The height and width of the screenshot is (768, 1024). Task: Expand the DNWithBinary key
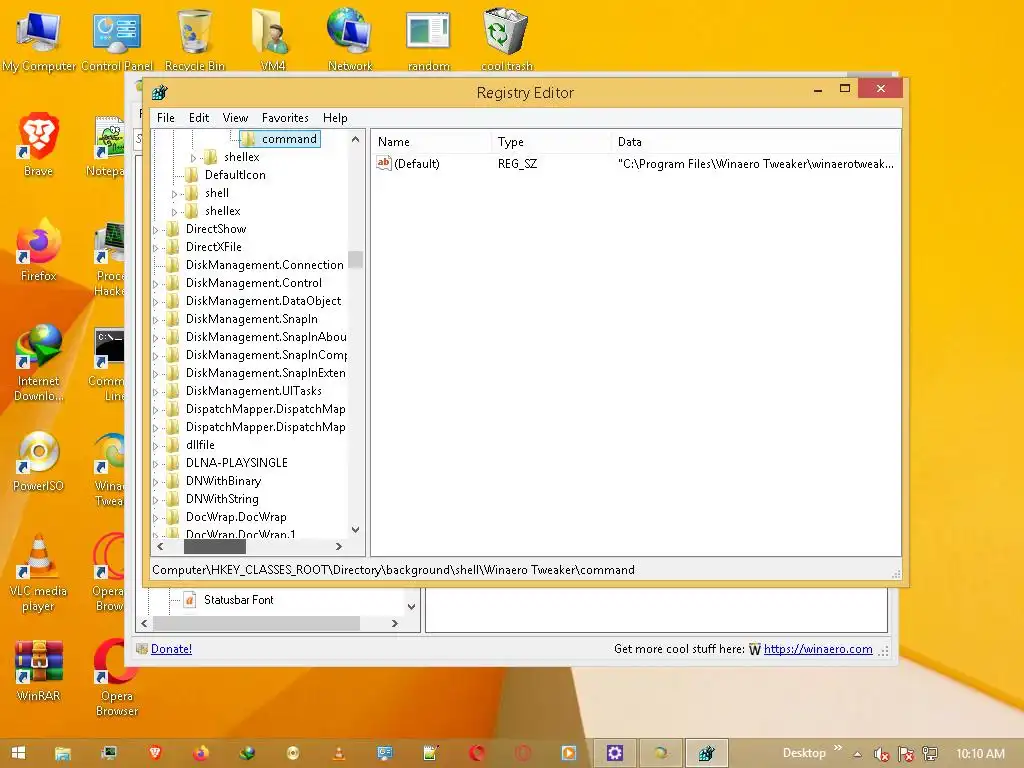[x=155, y=481]
